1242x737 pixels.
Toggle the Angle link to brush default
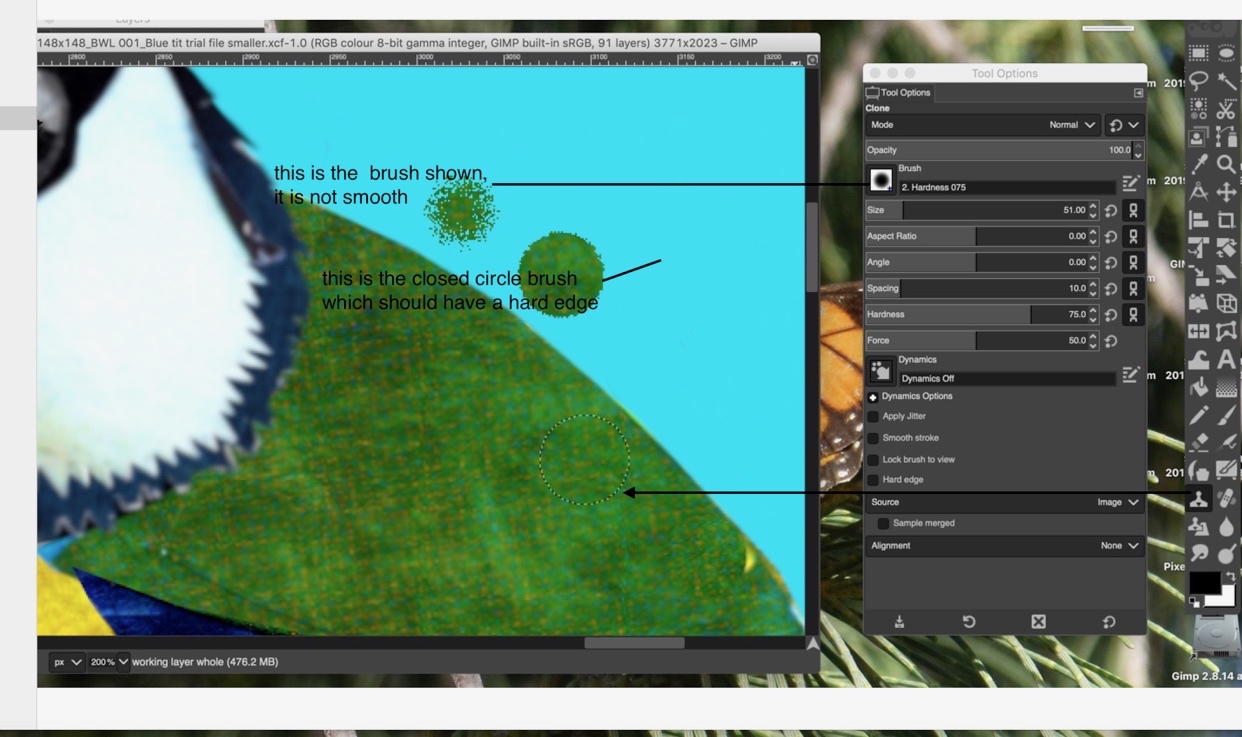(1133, 262)
